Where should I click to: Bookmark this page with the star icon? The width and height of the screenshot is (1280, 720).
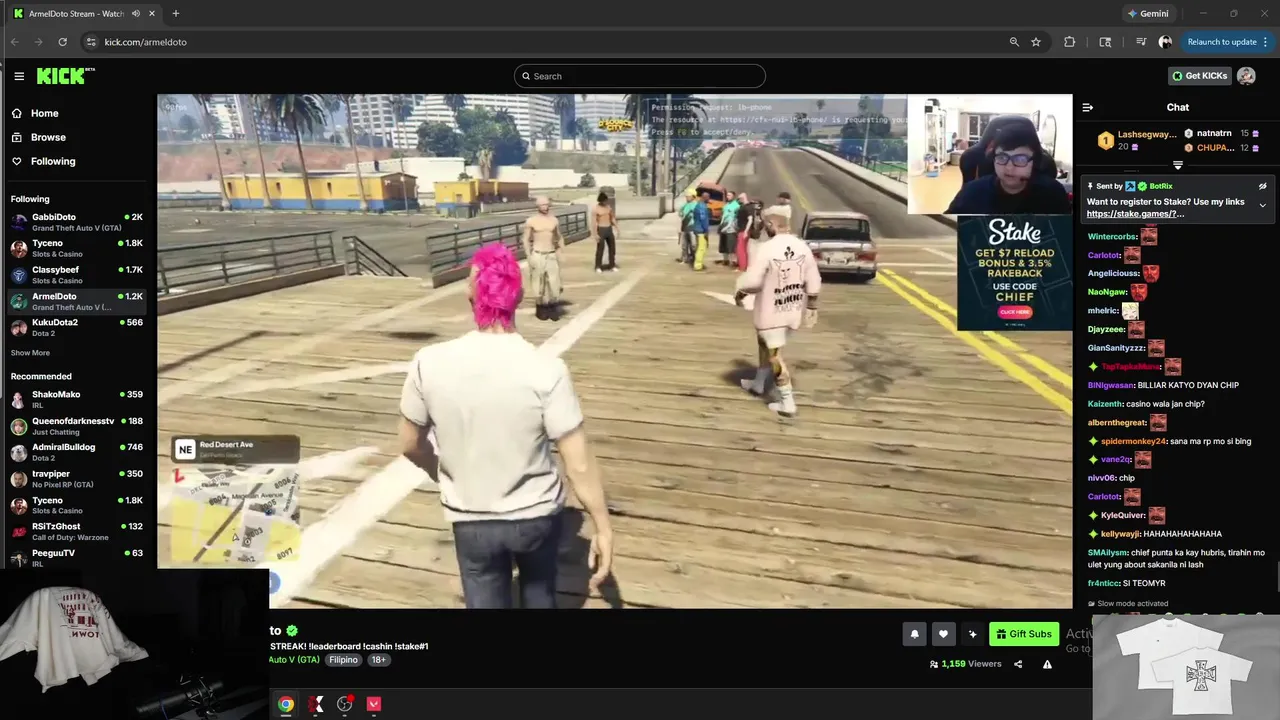(1036, 42)
